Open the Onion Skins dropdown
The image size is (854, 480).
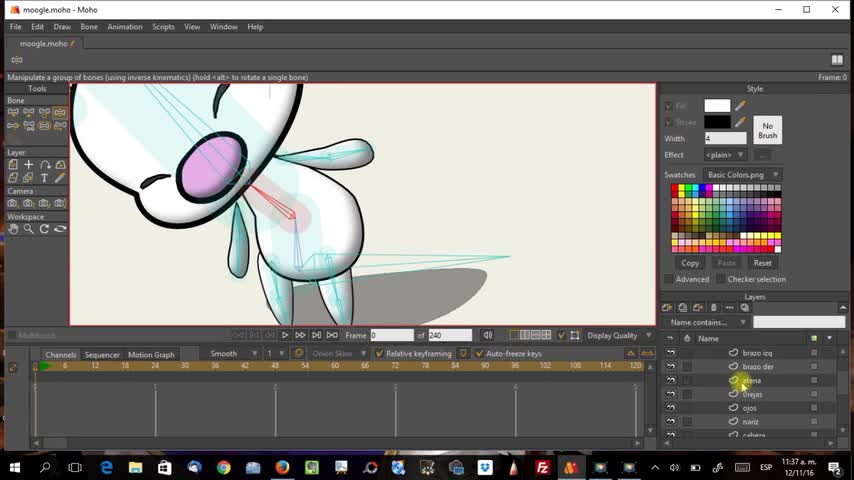pyautogui.click(x=338, y=354)
